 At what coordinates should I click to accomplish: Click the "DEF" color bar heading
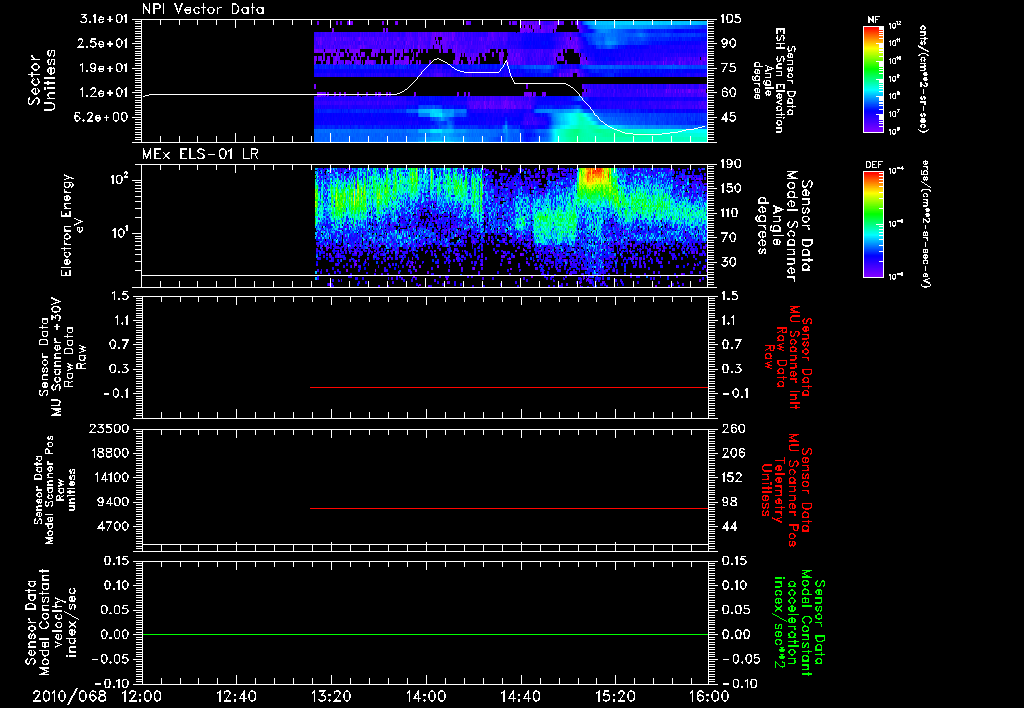click(x=873, y=165)
